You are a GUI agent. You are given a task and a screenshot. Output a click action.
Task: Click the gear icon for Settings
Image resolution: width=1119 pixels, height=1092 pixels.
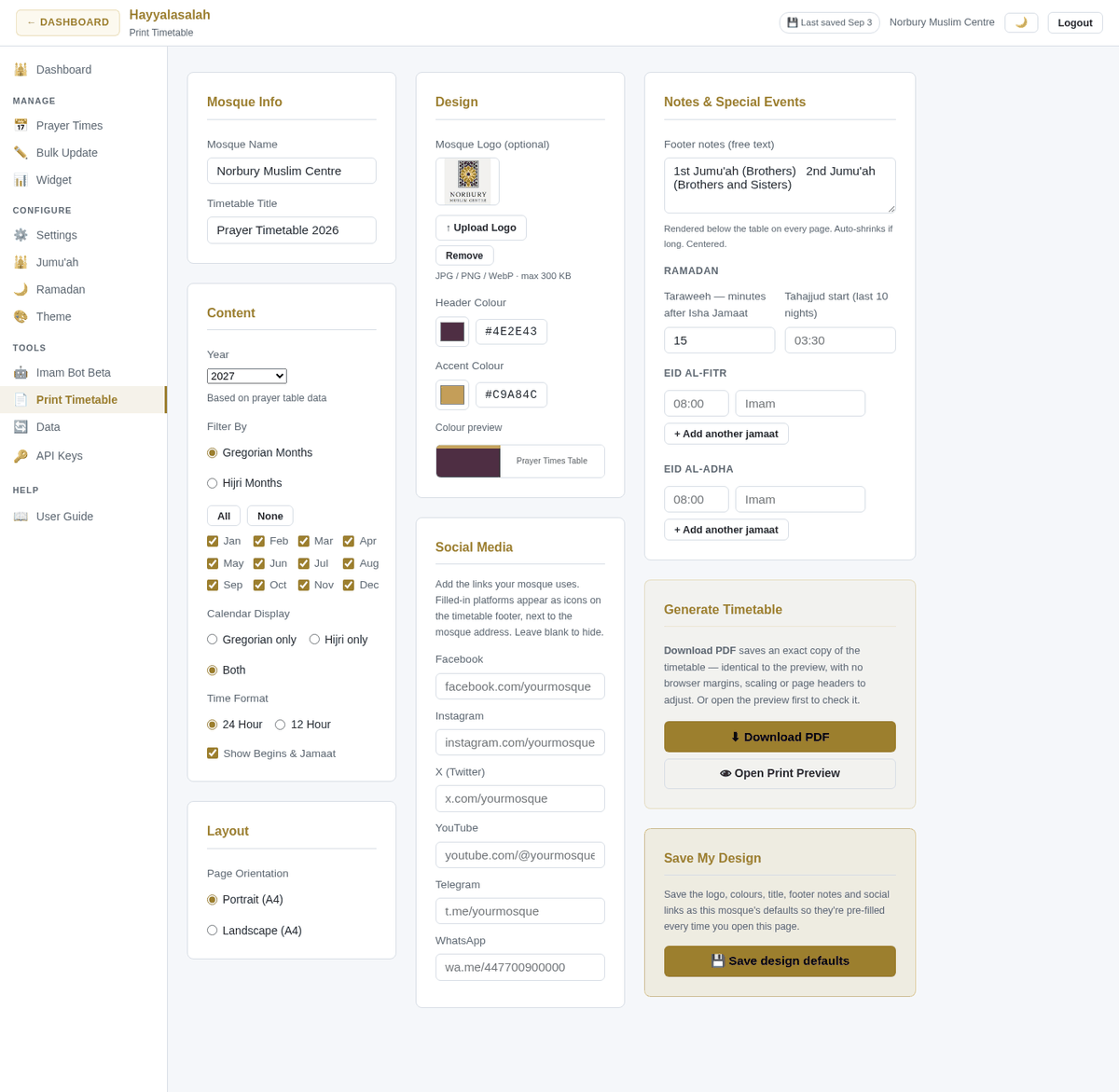[21, 235]
